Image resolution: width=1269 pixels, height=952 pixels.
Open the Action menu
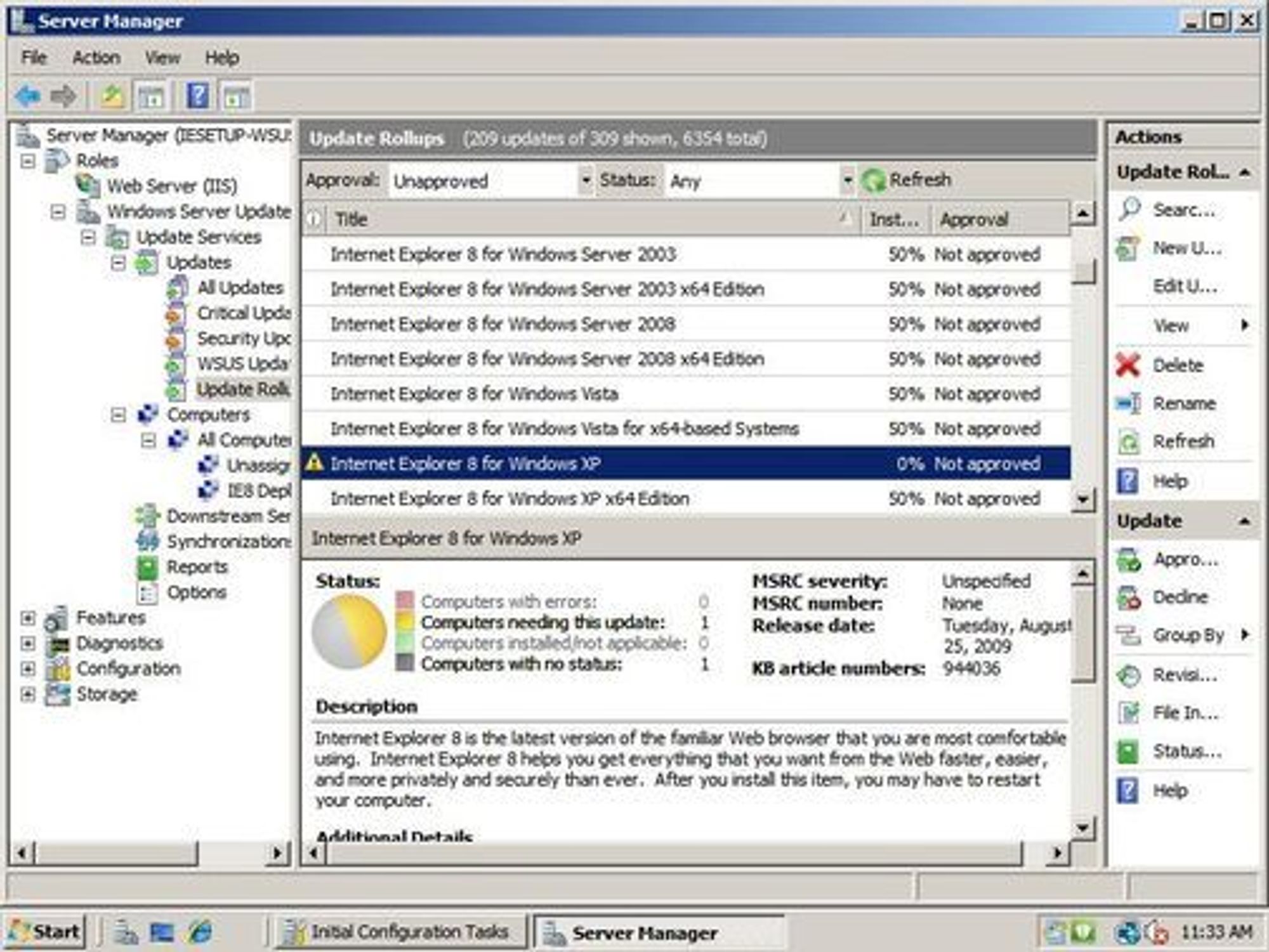(96, 58)
